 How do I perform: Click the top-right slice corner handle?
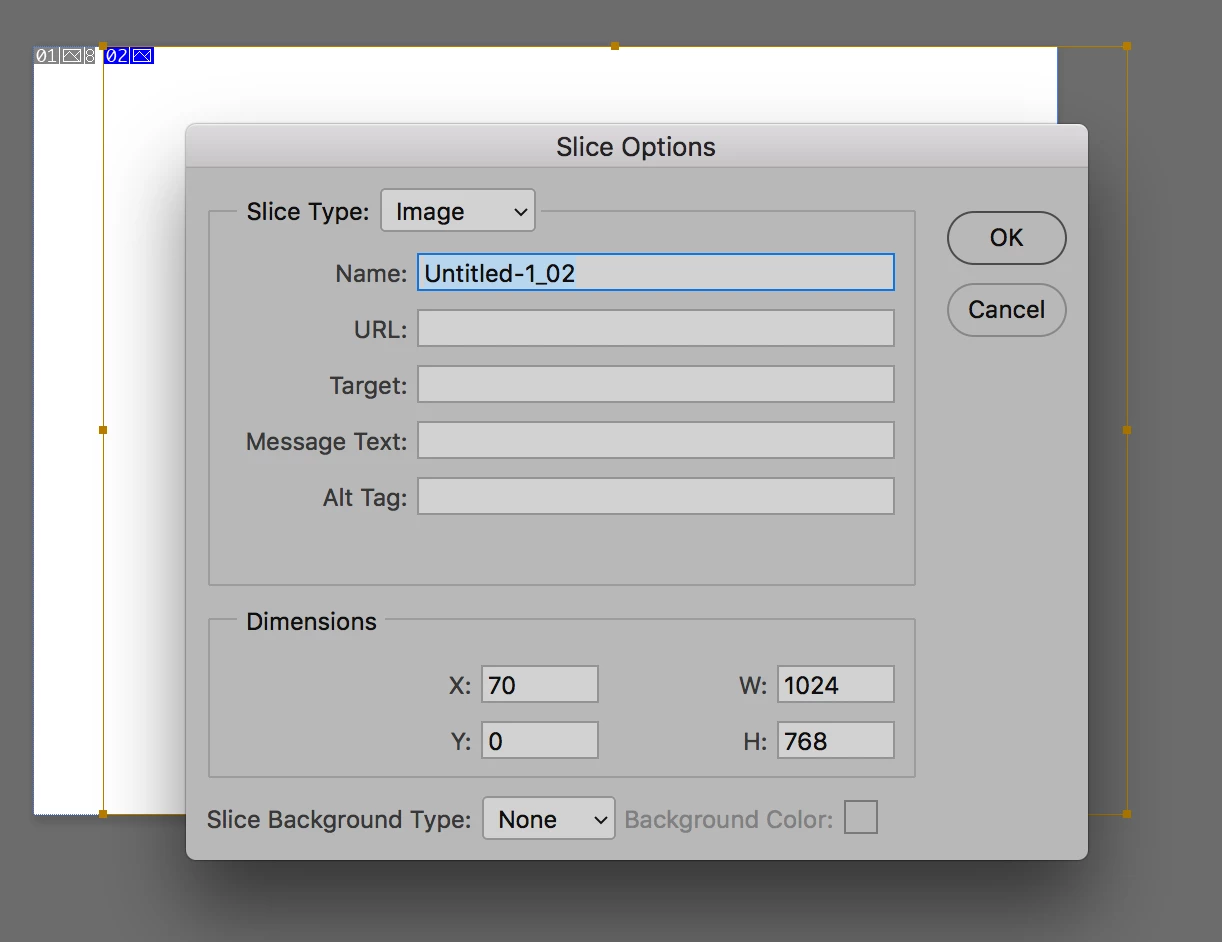tap(1127, 46)
